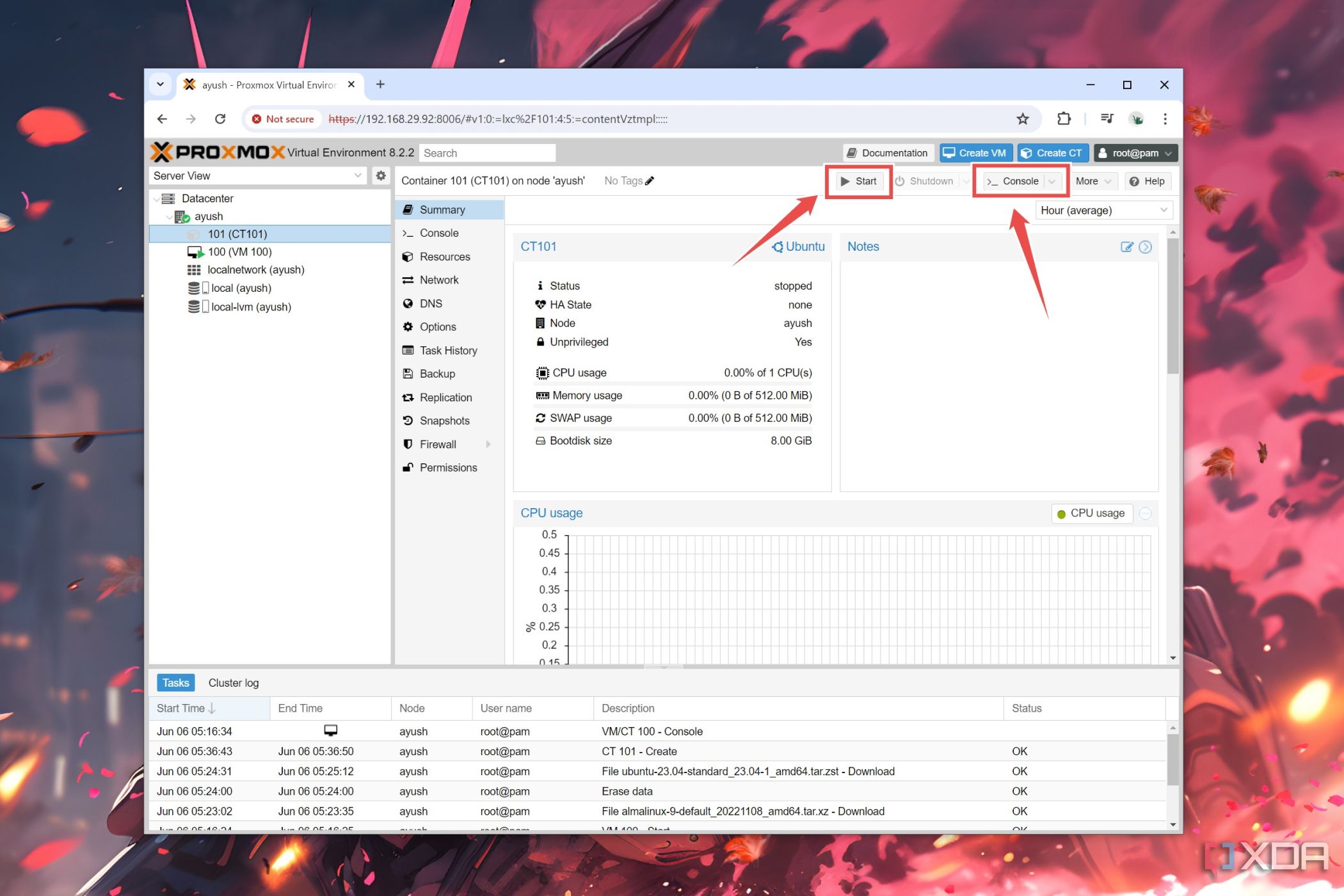Screen dimensions: 1344x896
Task: Expand the More dropdown button
Action: pos(1093,181)
